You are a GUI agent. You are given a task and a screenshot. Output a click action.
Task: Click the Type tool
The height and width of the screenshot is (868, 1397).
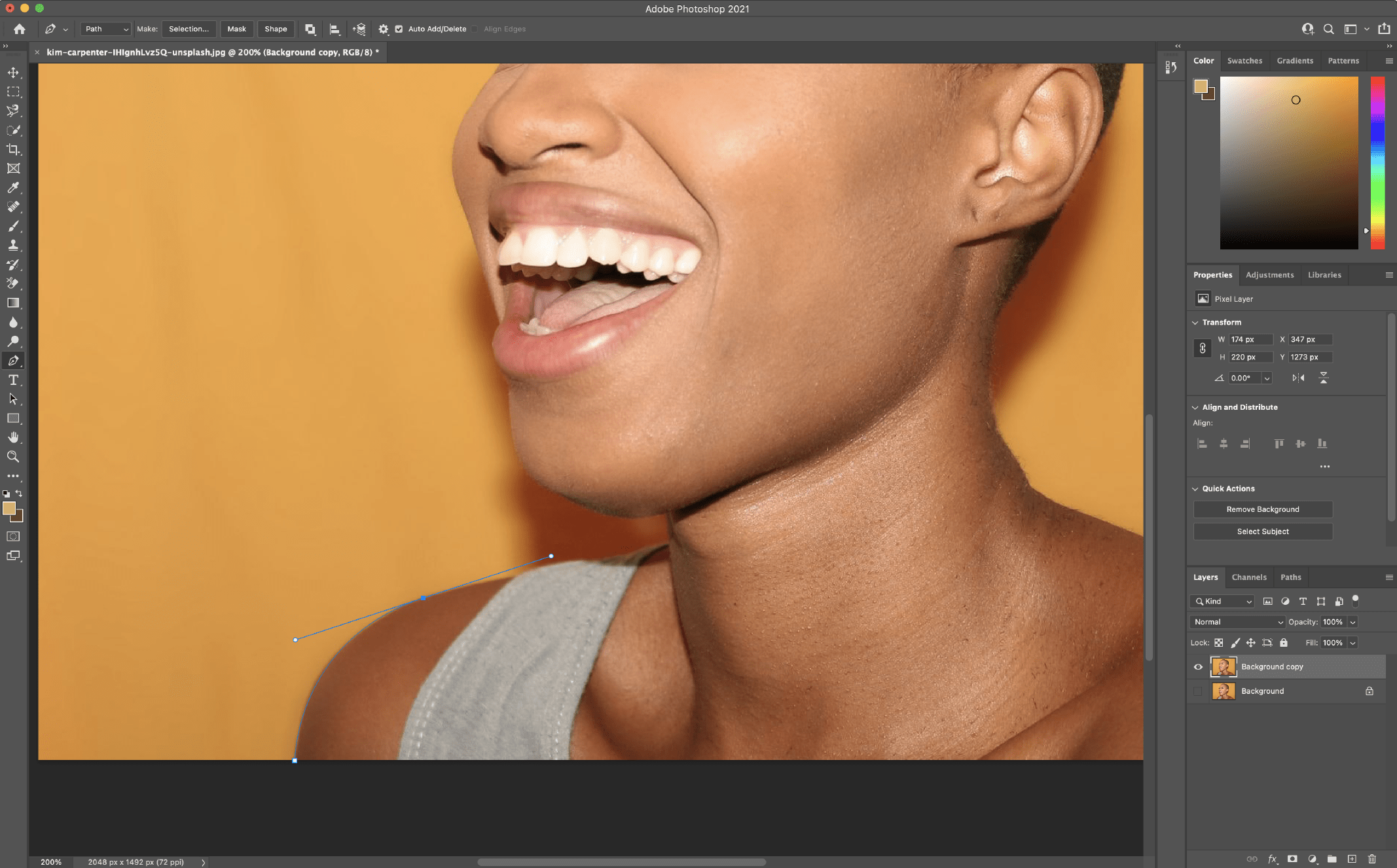13,379
